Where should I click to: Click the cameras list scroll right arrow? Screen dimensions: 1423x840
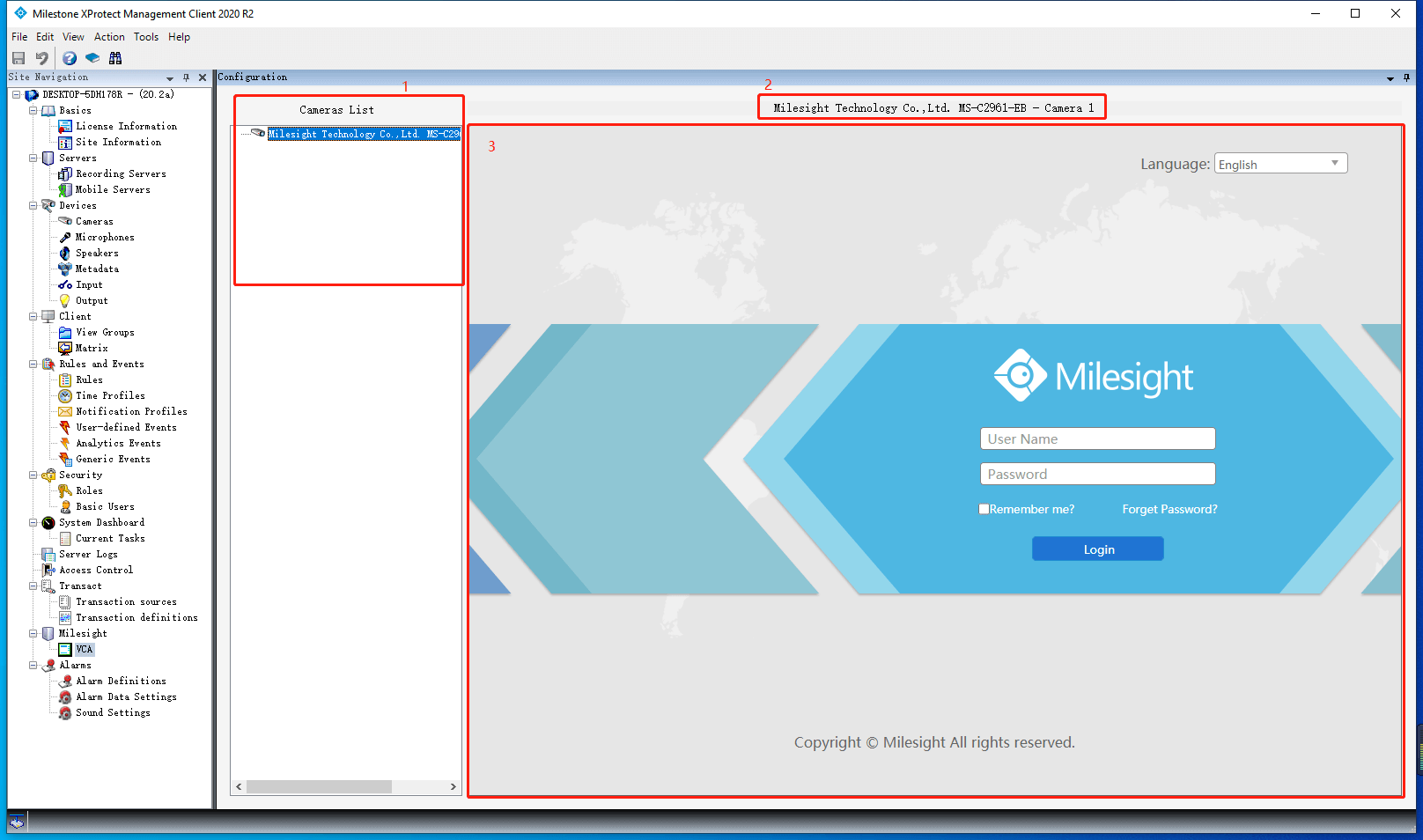pyautogui.click(x=453, y=786)
